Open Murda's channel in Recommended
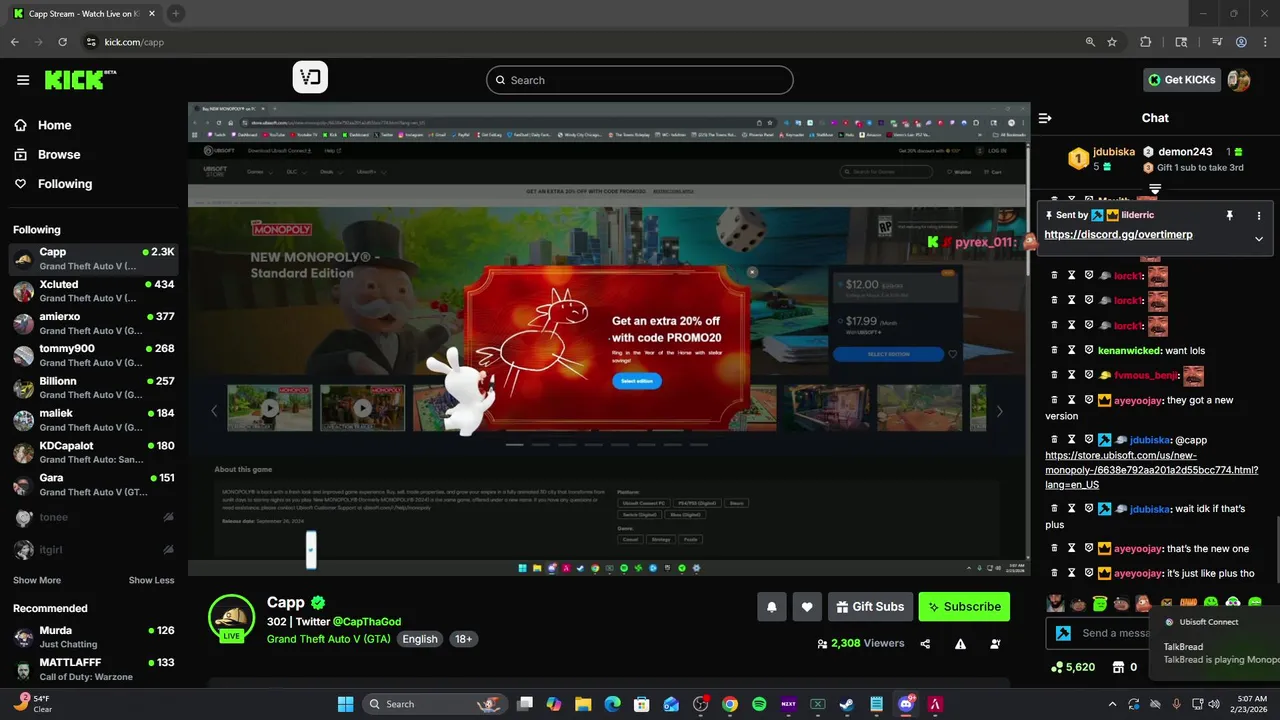The width and height of the screenshot is (1280, 720). tap(93, 637)
